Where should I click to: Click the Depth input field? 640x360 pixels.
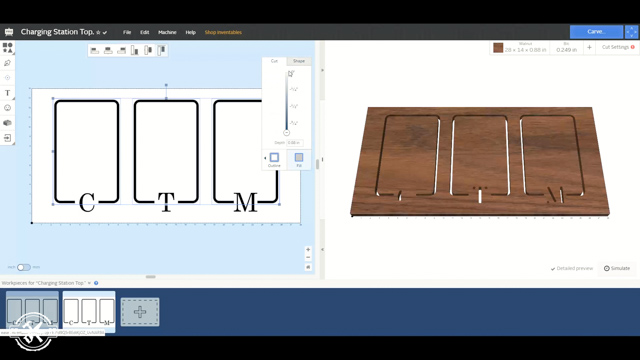pos(295,142)
